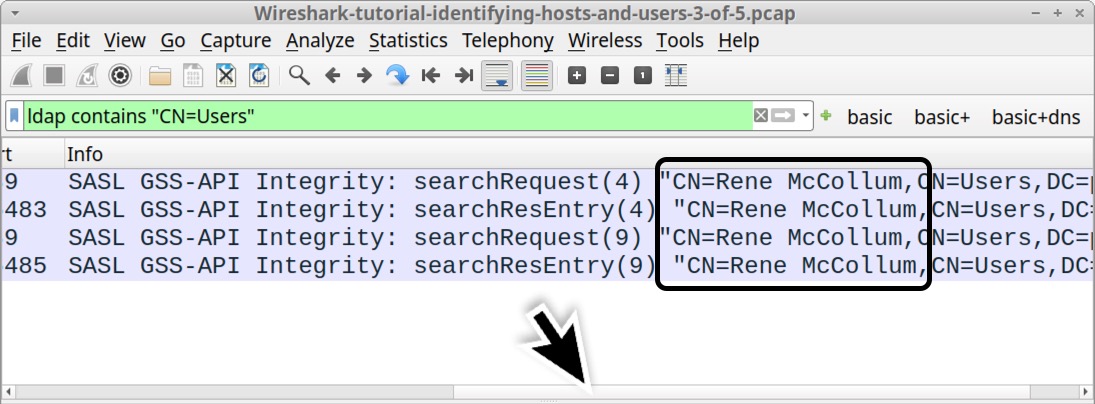
Task: Open a capture file folder icon
Action: point(160,75)
